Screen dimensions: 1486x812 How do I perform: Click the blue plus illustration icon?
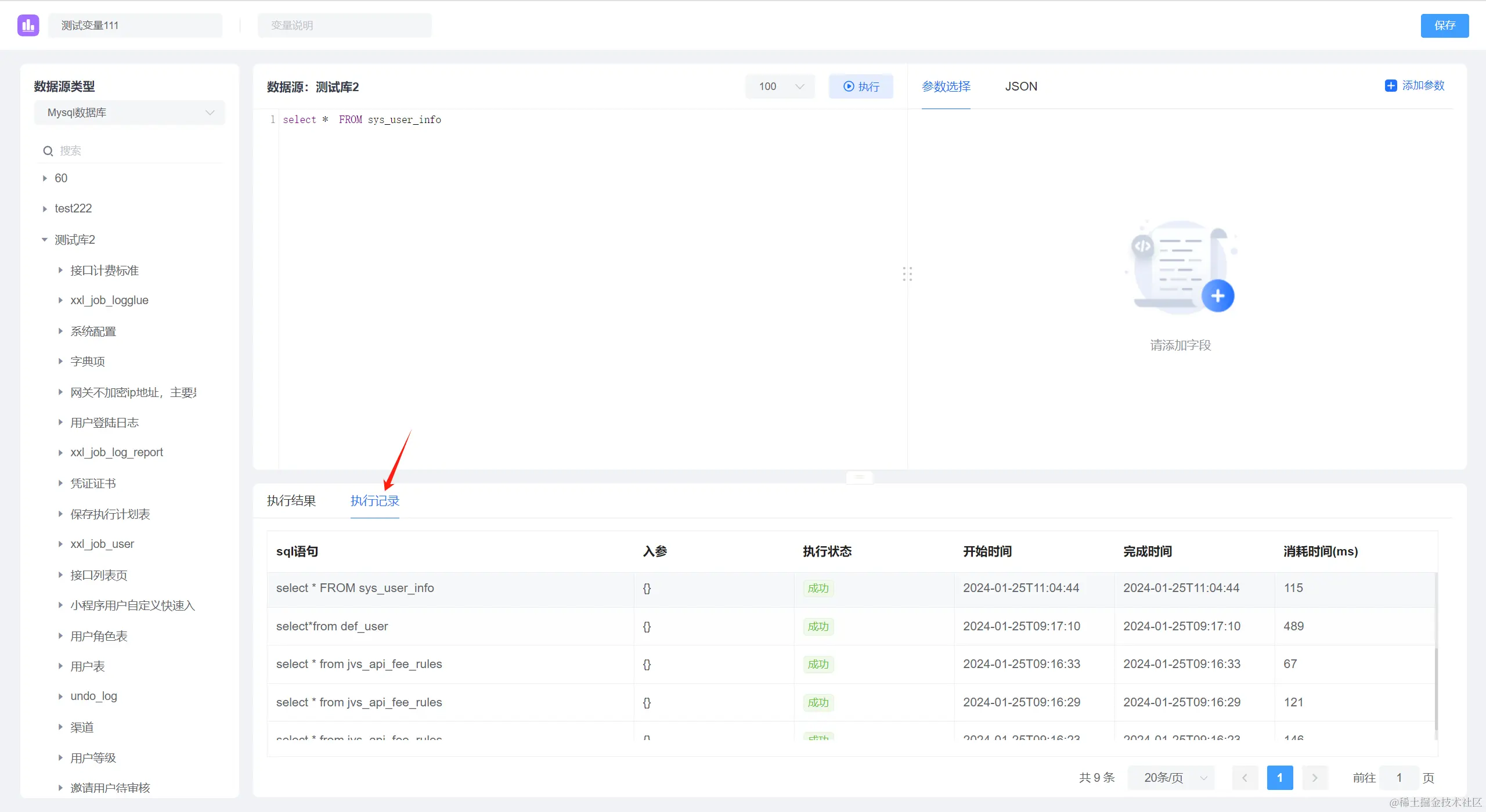click(x=1217, y=296)
